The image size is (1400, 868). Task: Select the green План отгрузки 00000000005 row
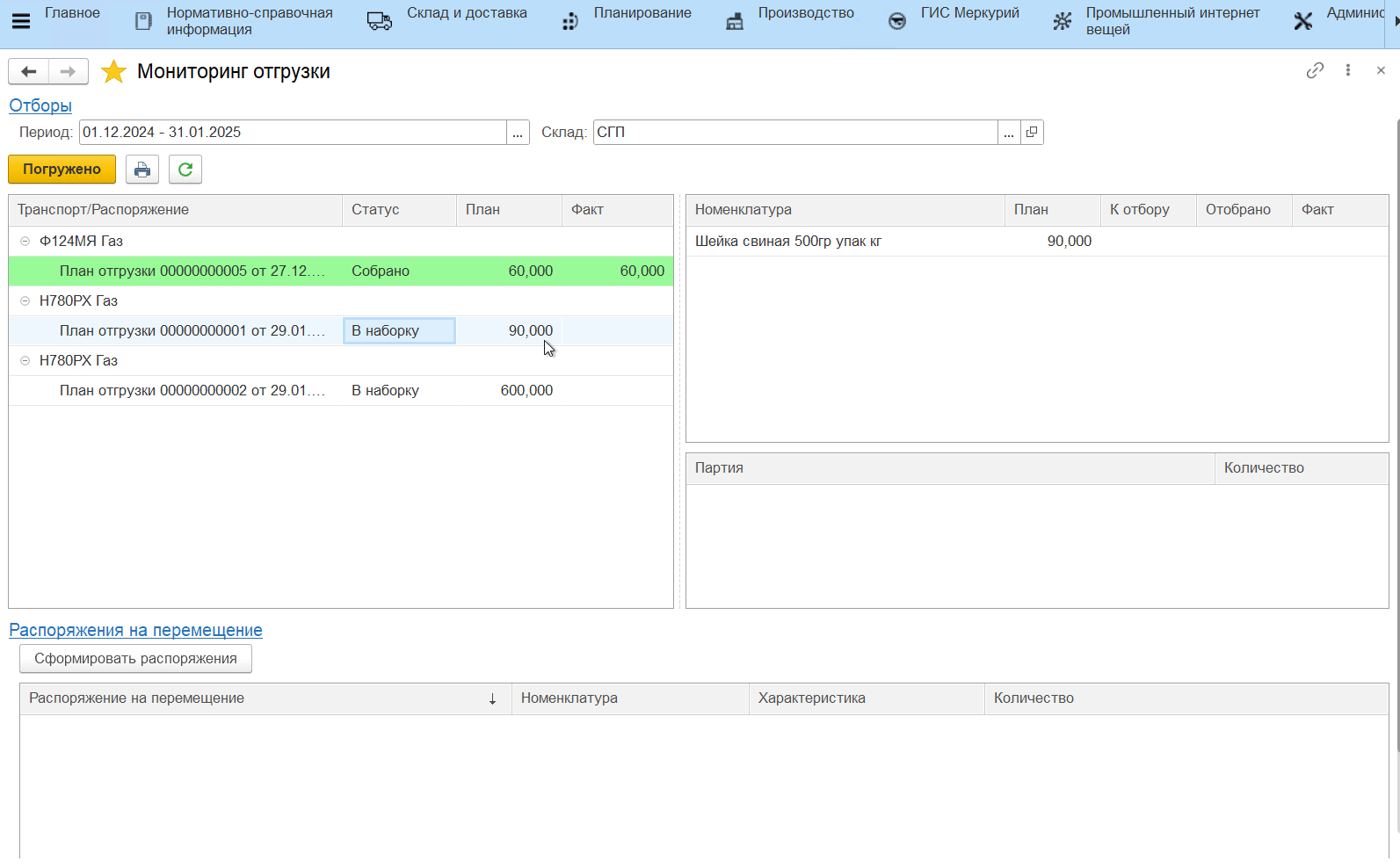point(192,271)
